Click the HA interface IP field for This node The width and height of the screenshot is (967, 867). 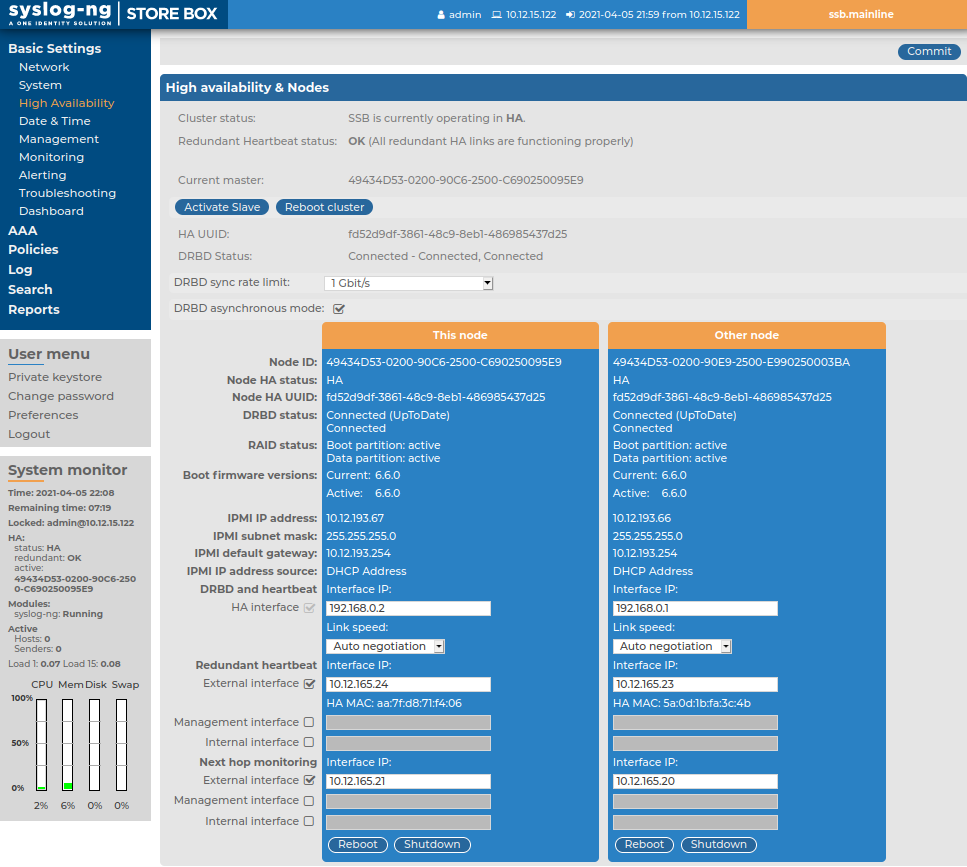click(x=408, y=608)
